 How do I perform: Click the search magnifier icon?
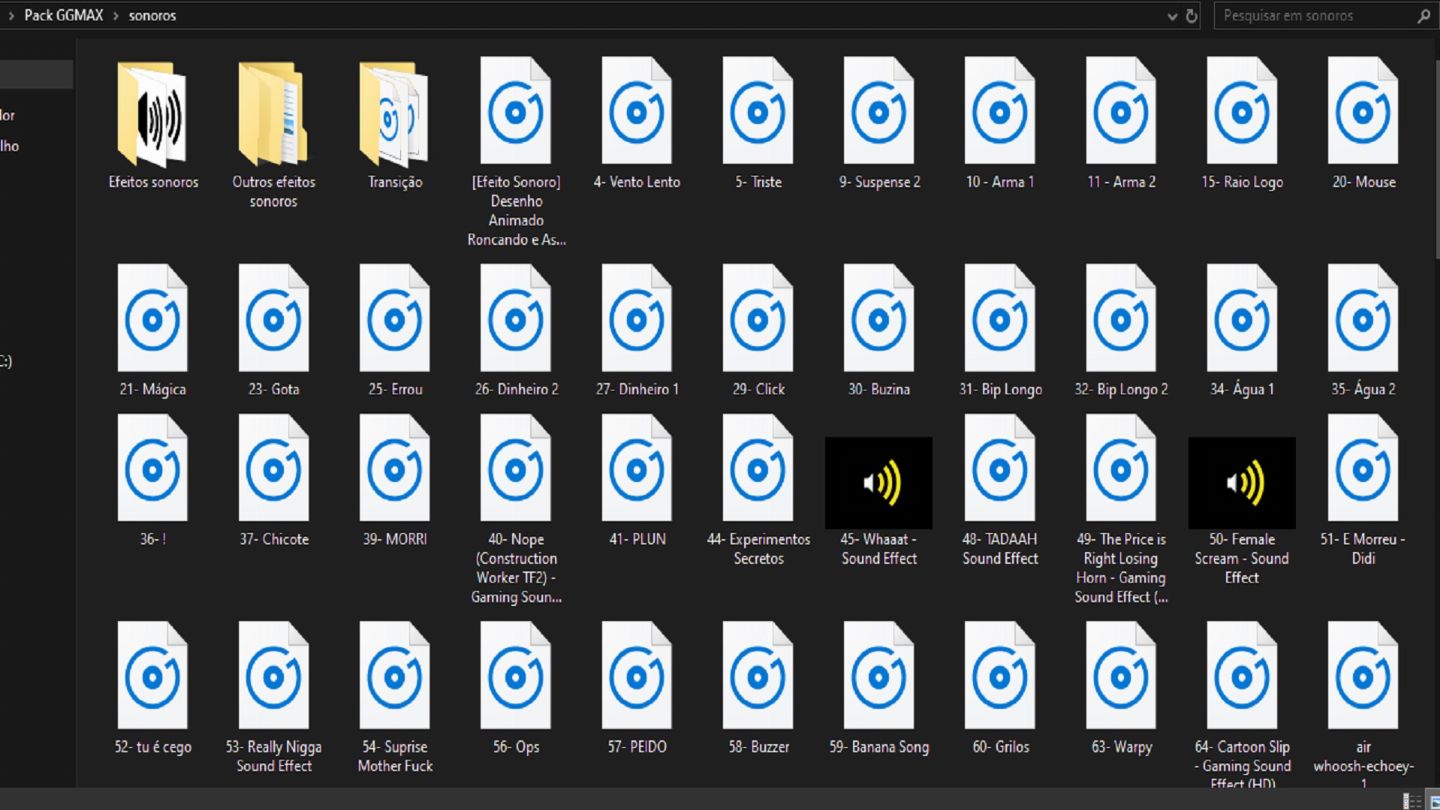pos(1424,16)
